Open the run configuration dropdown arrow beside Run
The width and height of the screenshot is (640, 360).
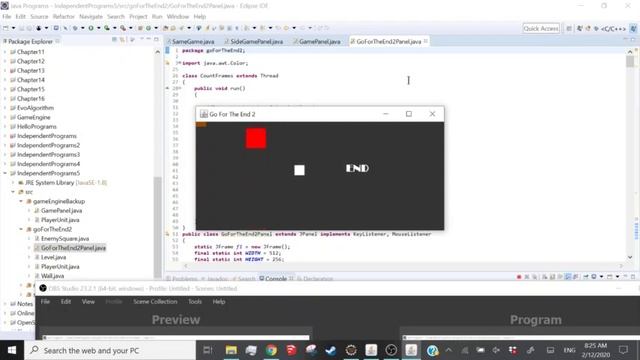[98, 28]
